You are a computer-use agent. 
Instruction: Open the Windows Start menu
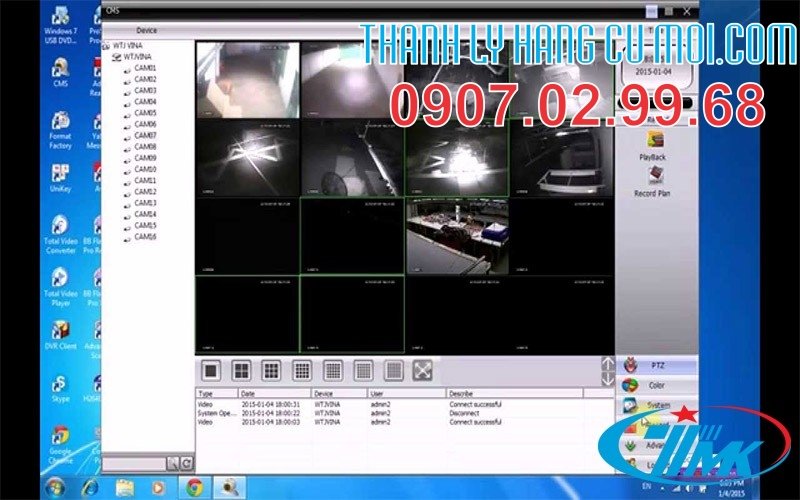(55, 488)
